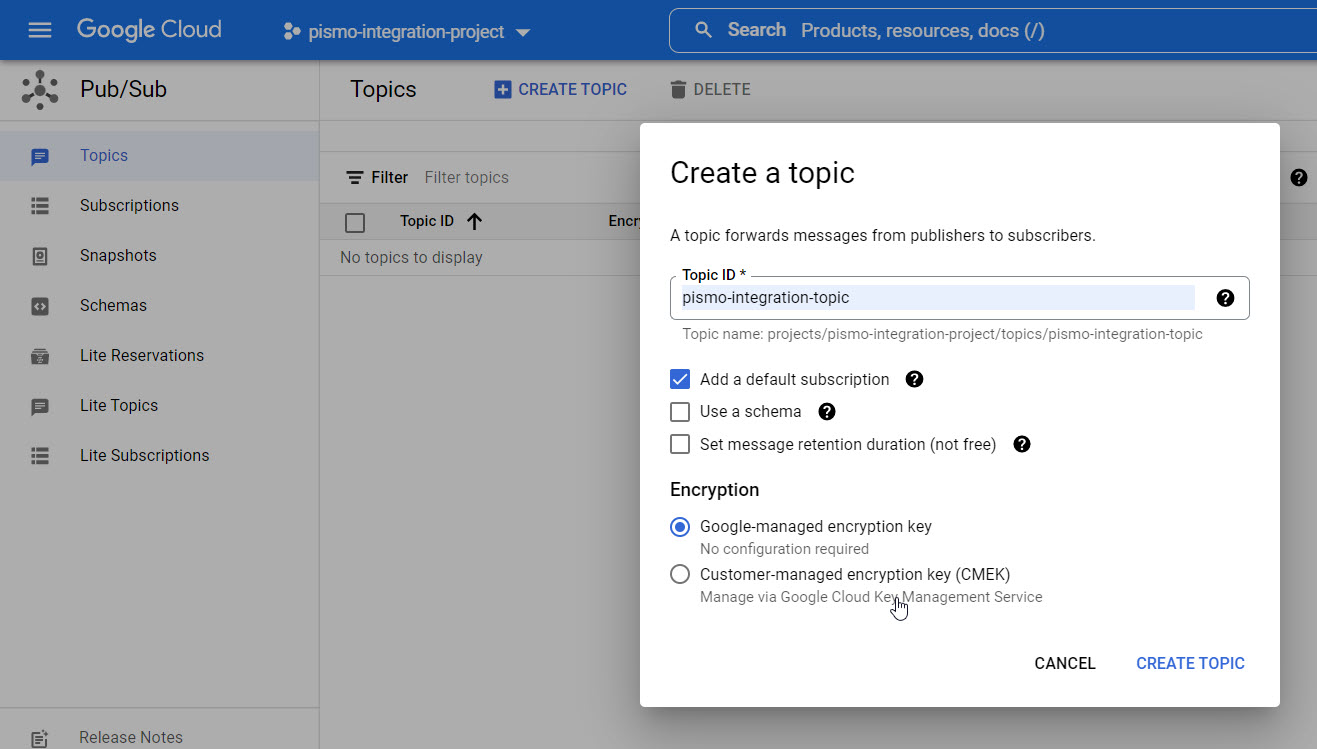Open Release Notes link
The height and width of the screenshot is (749, 1317).
click(x=131, y=737)
